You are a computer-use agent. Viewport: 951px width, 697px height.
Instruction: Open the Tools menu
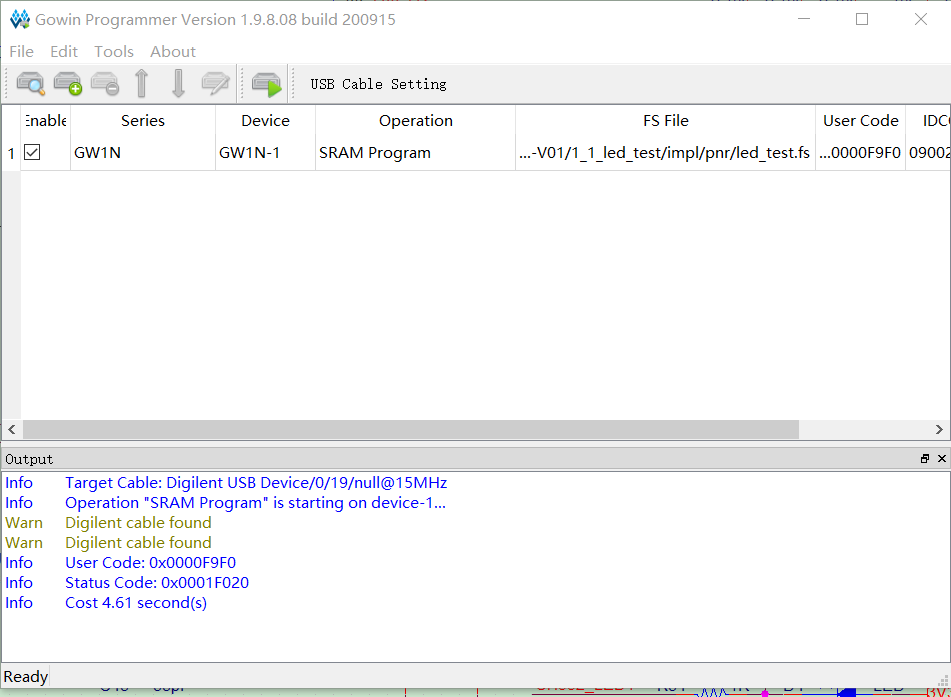pyautogui.click(x=114, y=51)
